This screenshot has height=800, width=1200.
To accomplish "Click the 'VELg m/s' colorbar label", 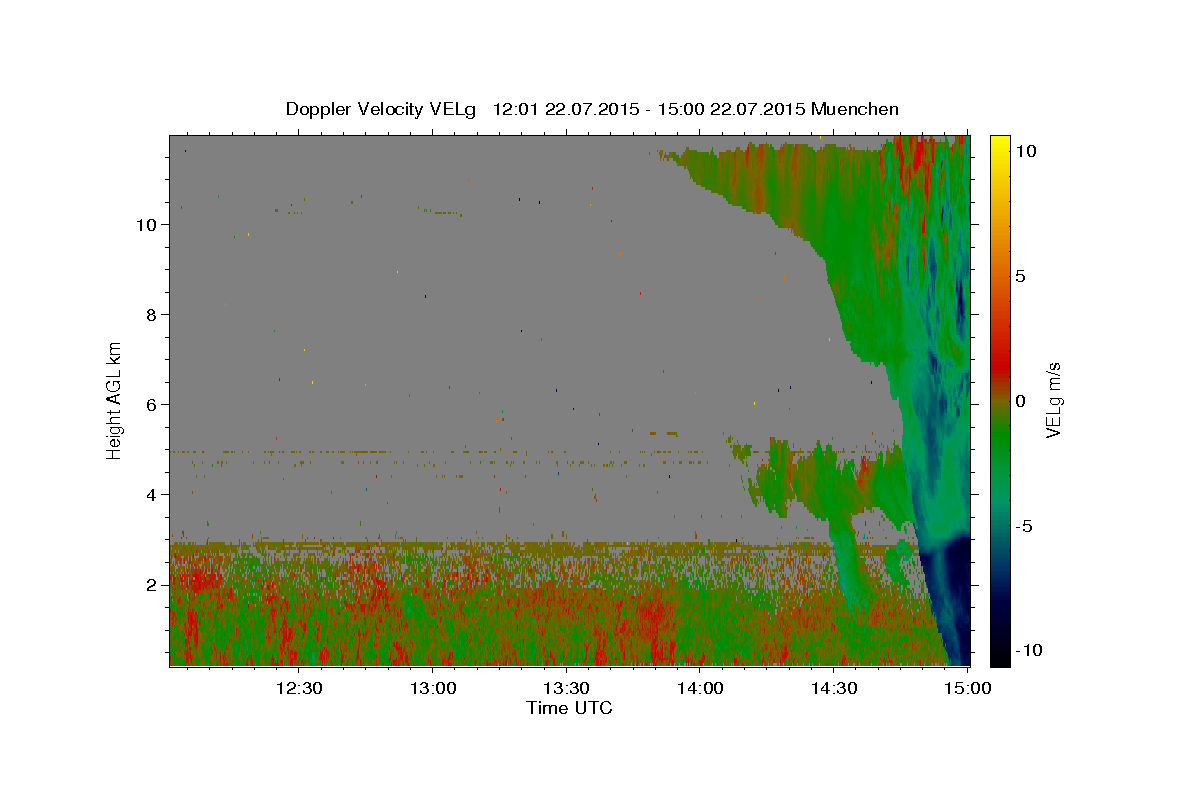I will coord(1053,401).
